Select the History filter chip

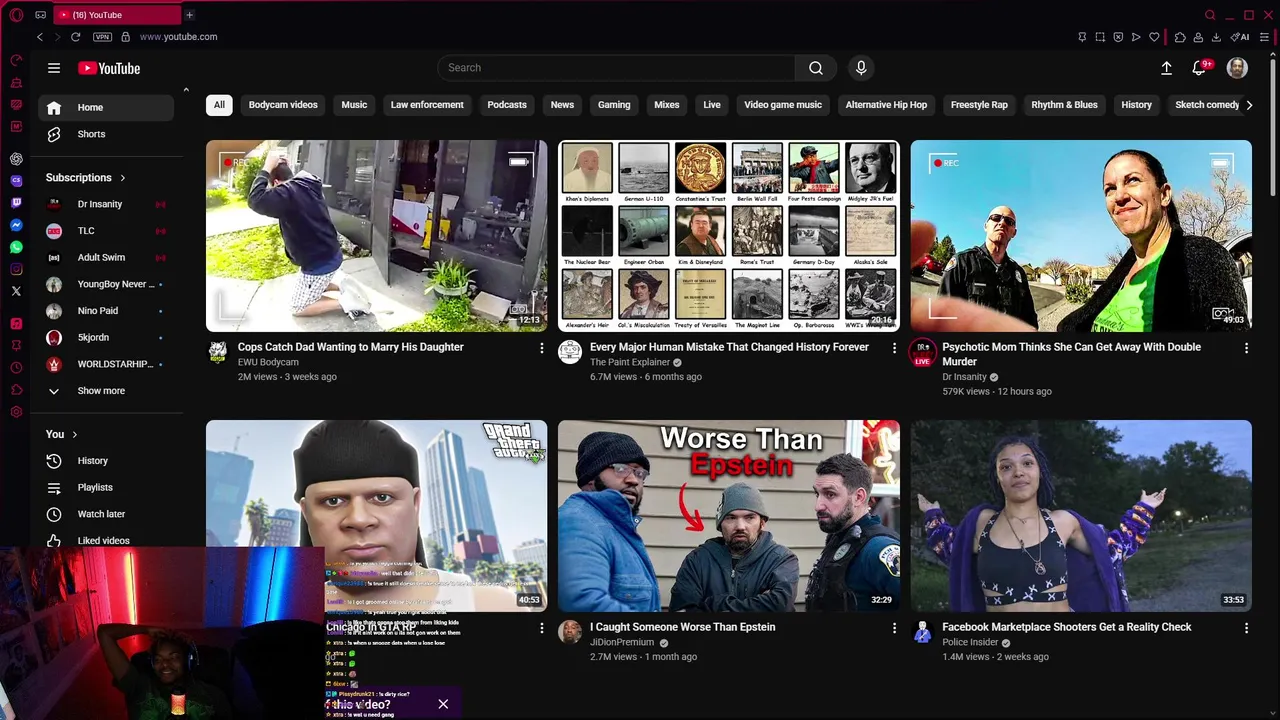coord(1136,105)
